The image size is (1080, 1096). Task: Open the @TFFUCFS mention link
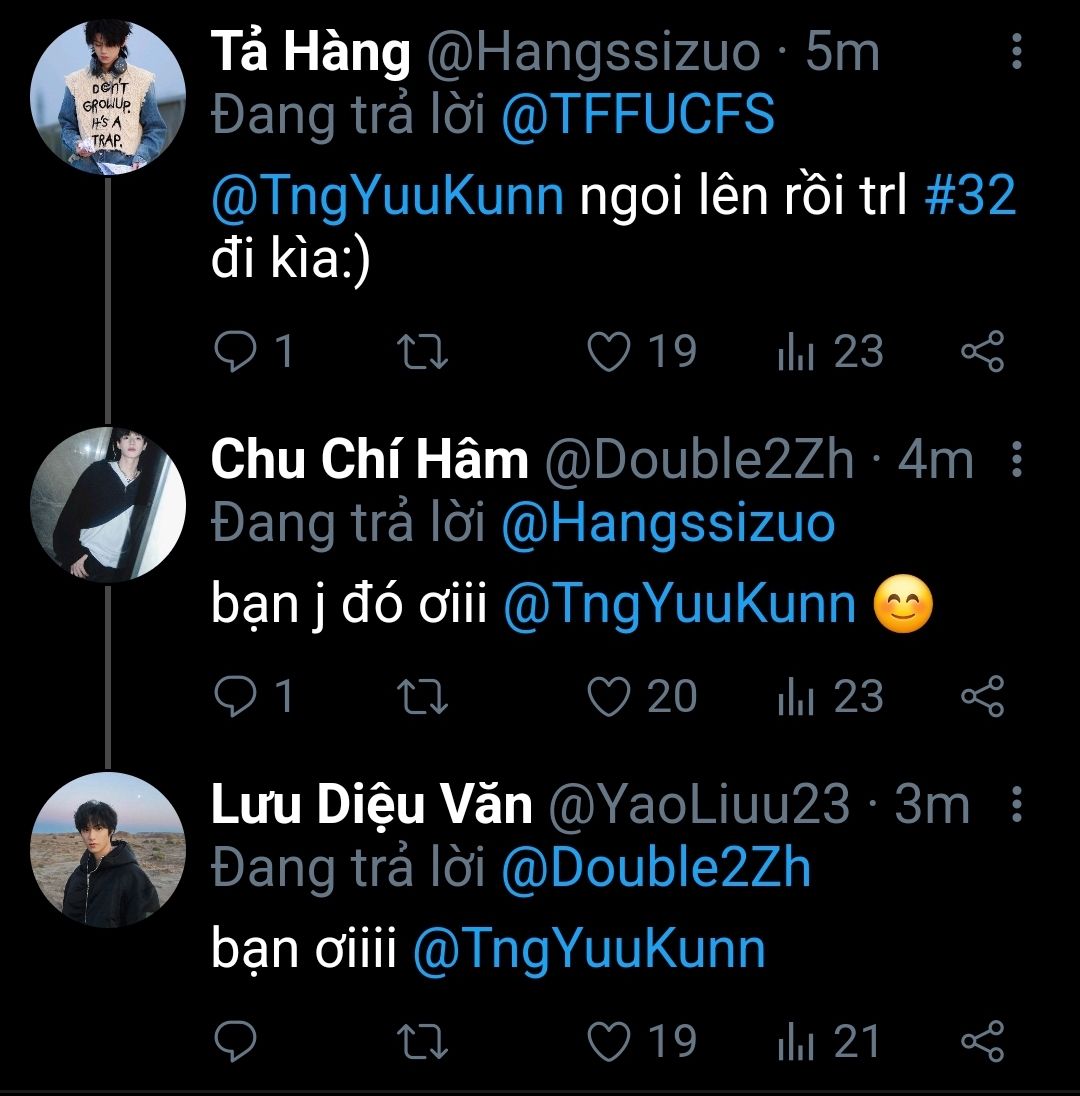pos(639,115)
